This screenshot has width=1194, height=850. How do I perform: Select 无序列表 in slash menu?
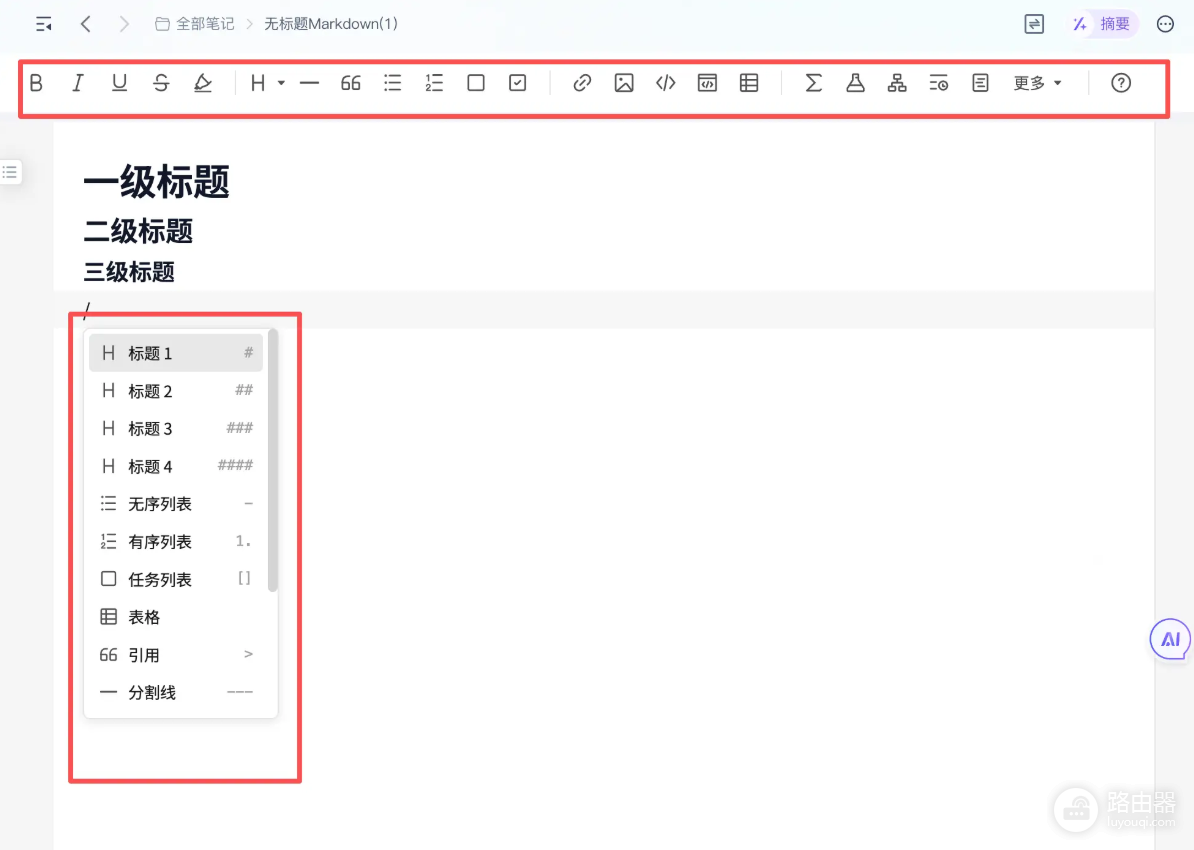(x=176, y=503)
